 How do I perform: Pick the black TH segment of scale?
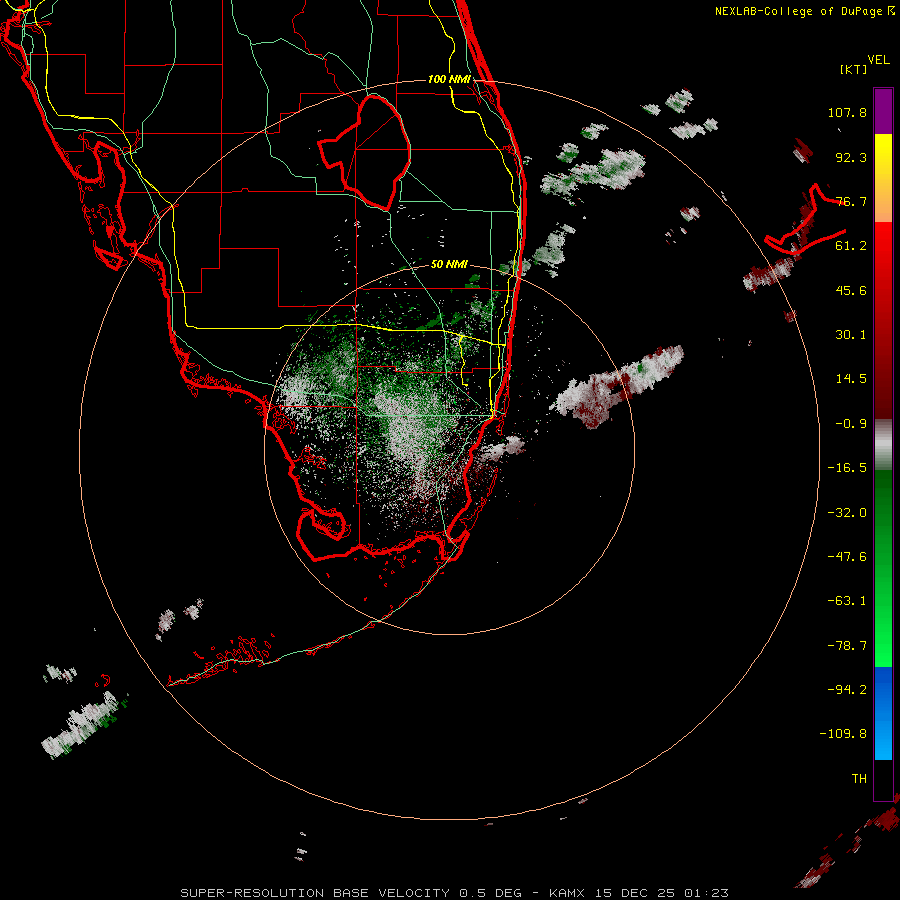883,779
